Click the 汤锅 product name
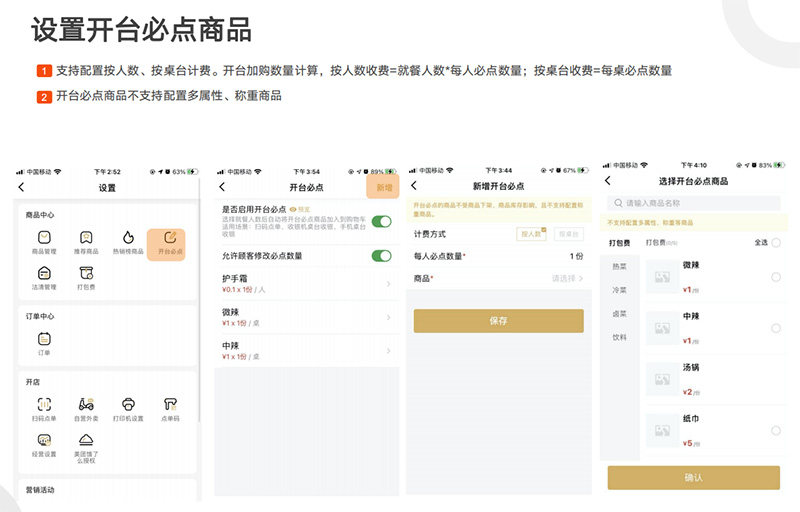This screenshot has height=512, width=800. pos(691,367)
